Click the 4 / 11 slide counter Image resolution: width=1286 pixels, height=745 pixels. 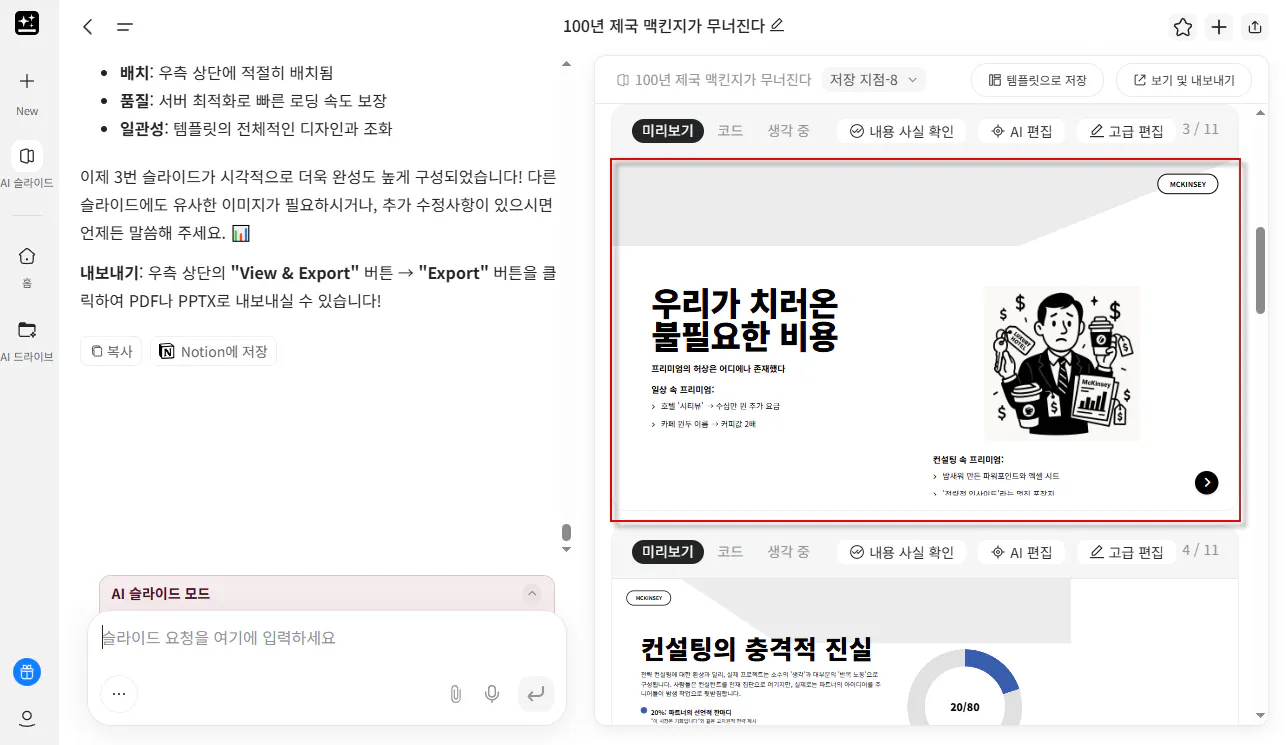coord(1200,550)
